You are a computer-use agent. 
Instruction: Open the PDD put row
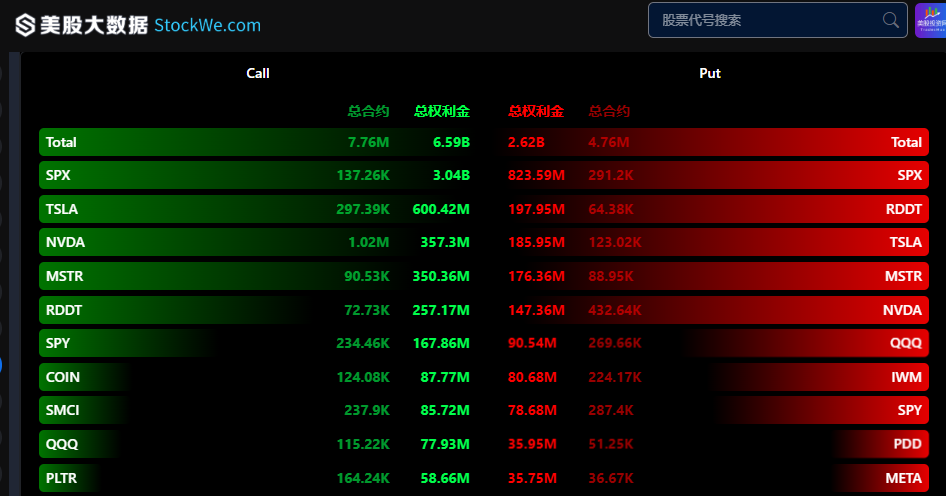pos(715,444)
